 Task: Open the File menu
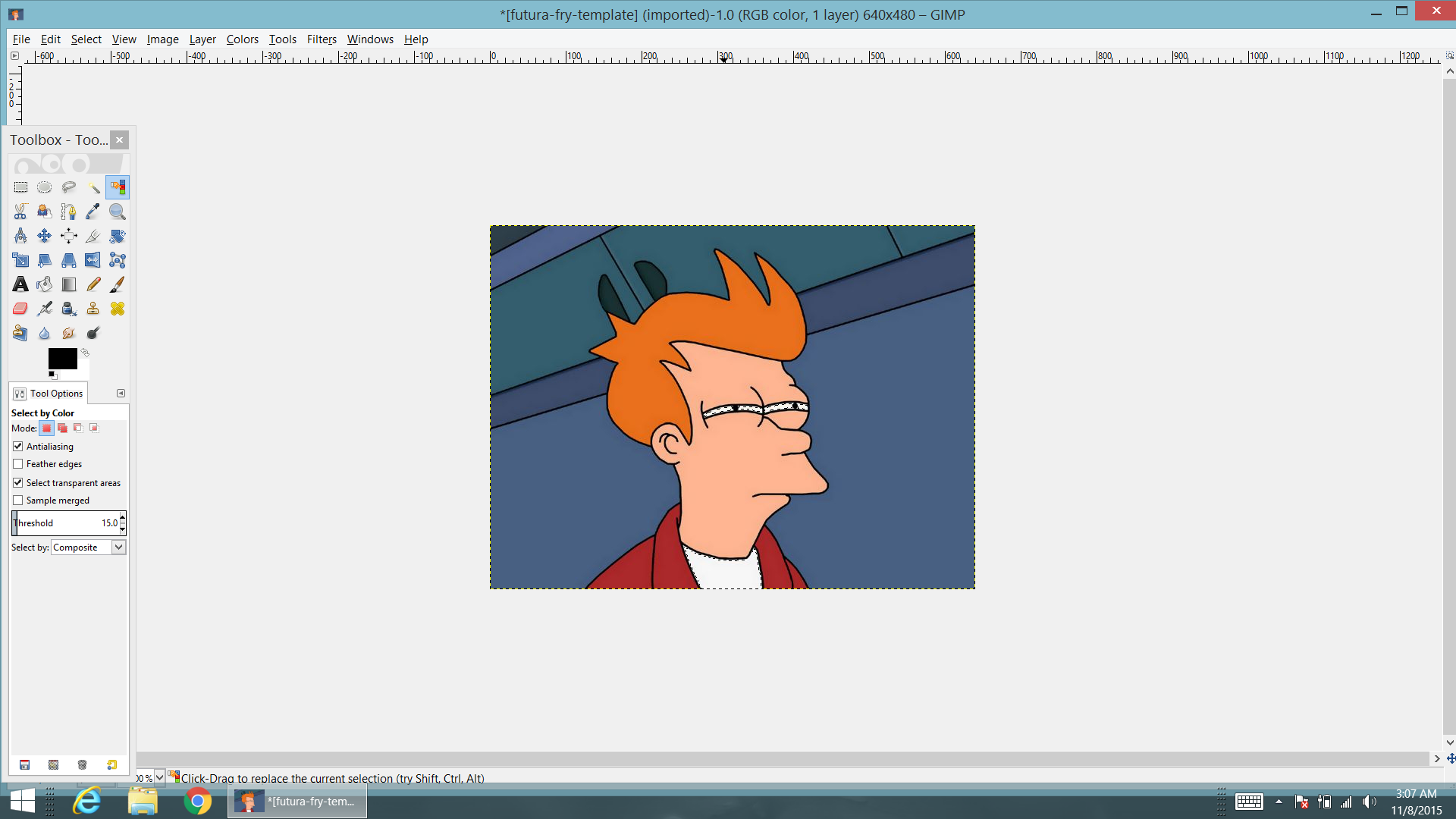click(x=21, y=39)
